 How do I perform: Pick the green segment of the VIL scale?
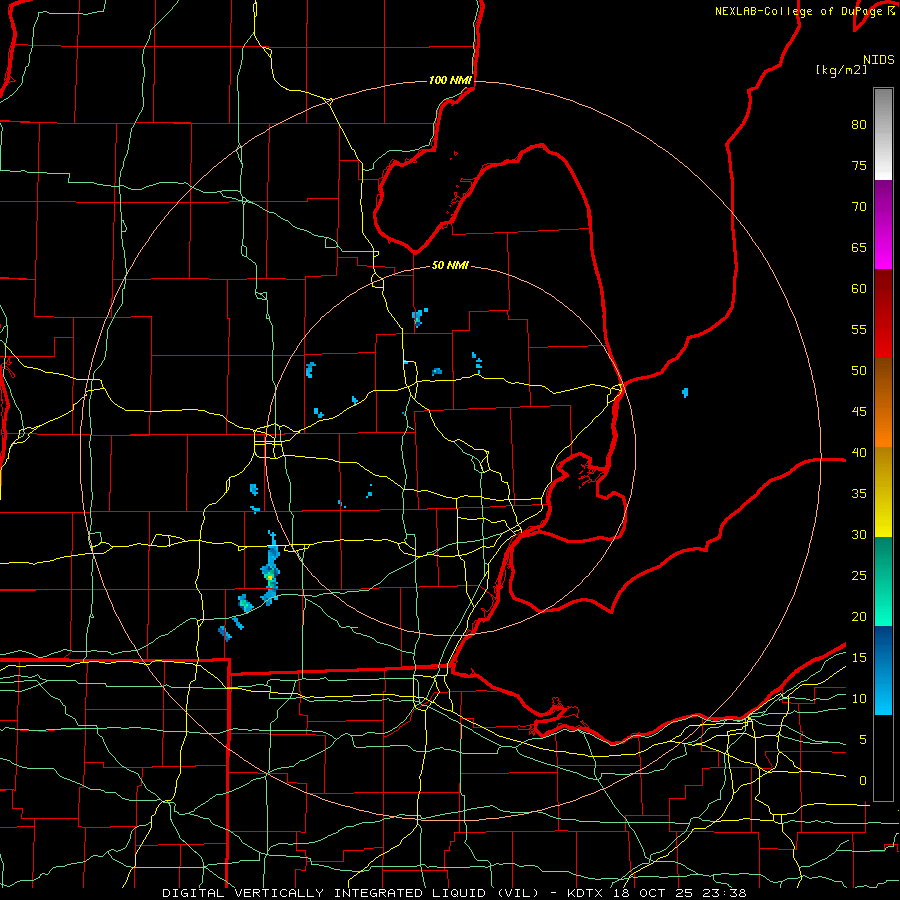[883, 581]
